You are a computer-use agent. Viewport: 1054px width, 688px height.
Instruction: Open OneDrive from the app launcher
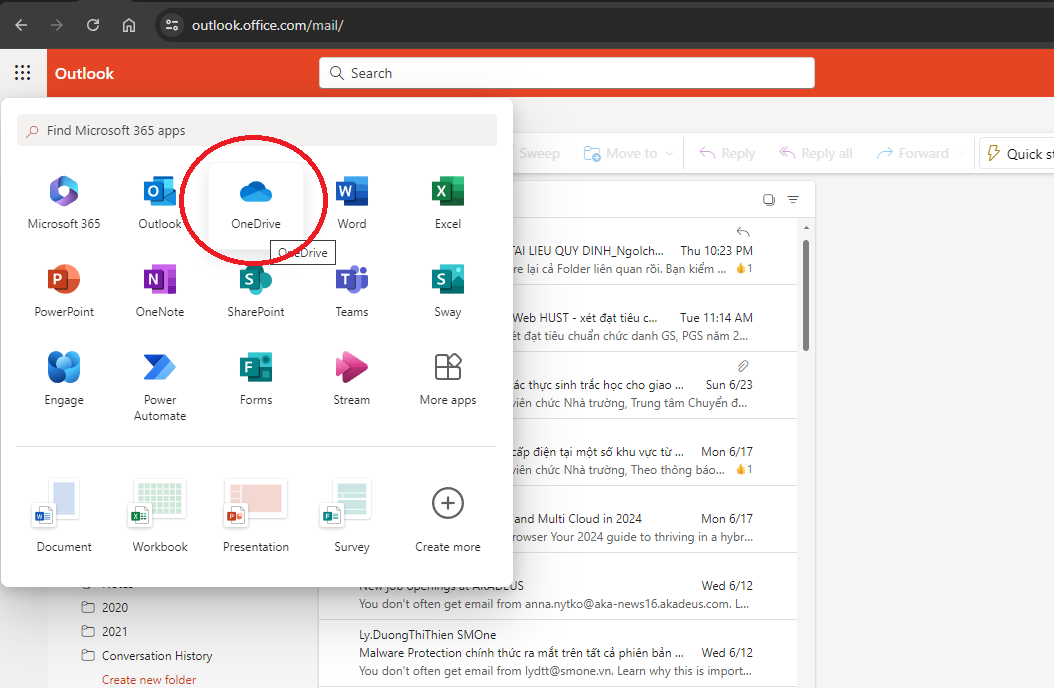pyautogui.click(x=256, y=201)
